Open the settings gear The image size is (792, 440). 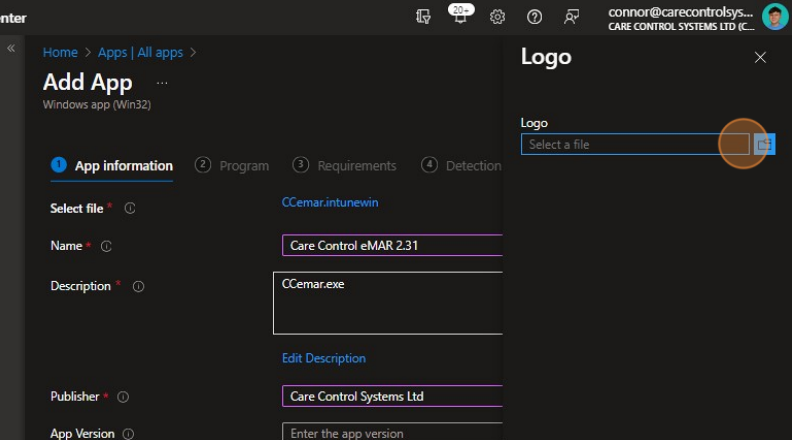click(497, 17)
